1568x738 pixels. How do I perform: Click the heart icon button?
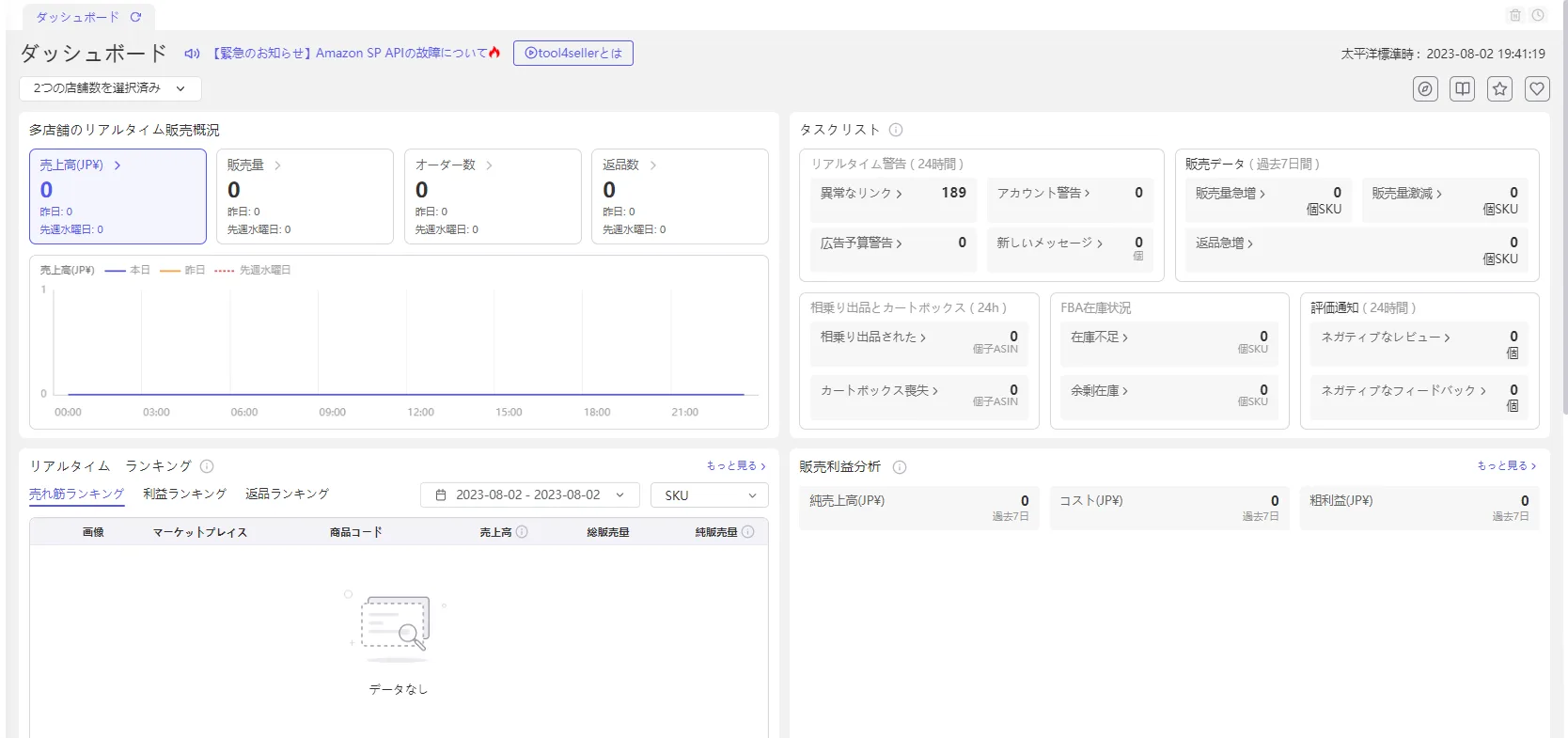[1537, 89]
